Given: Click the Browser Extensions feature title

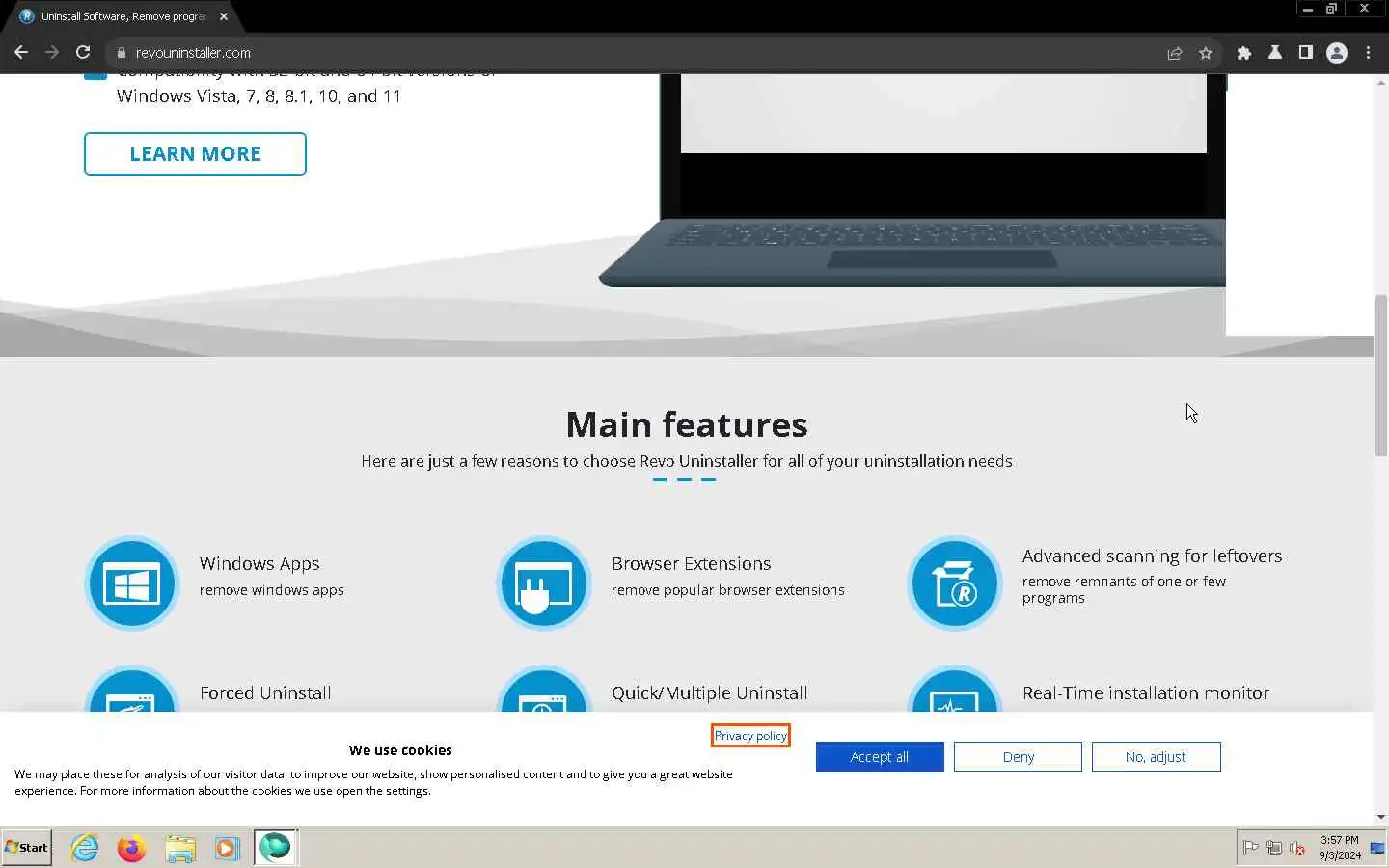Looking at the screenshot, I should pos(692,564).
